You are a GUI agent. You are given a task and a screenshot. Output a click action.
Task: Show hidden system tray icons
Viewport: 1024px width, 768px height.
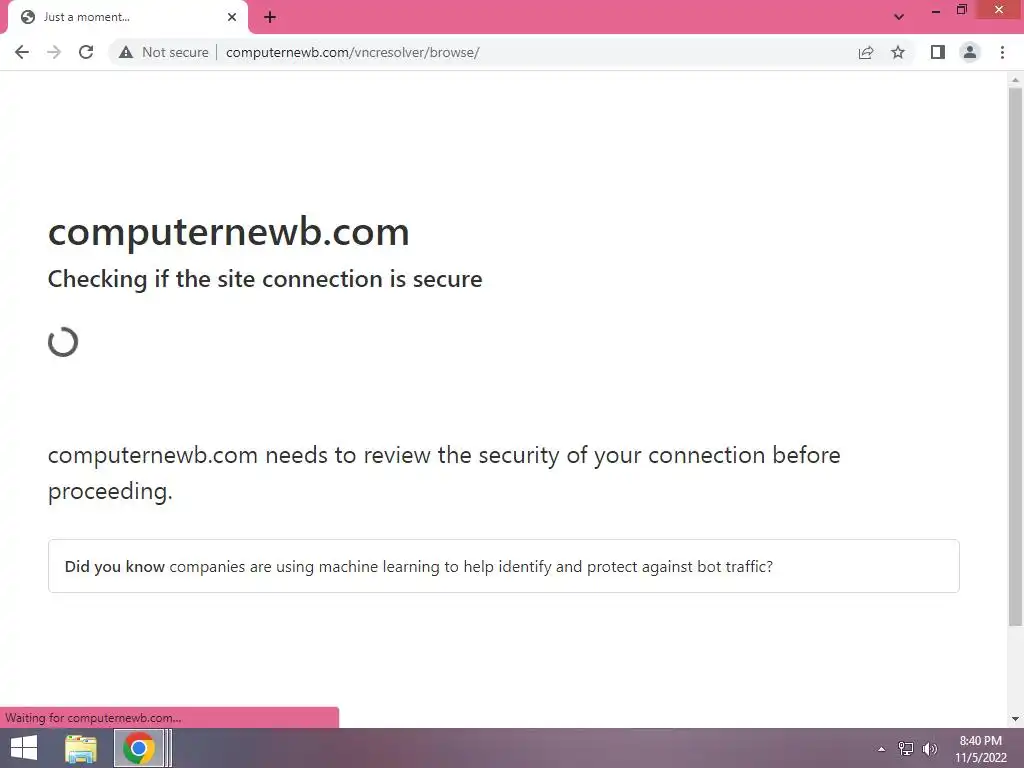[882, 749]
